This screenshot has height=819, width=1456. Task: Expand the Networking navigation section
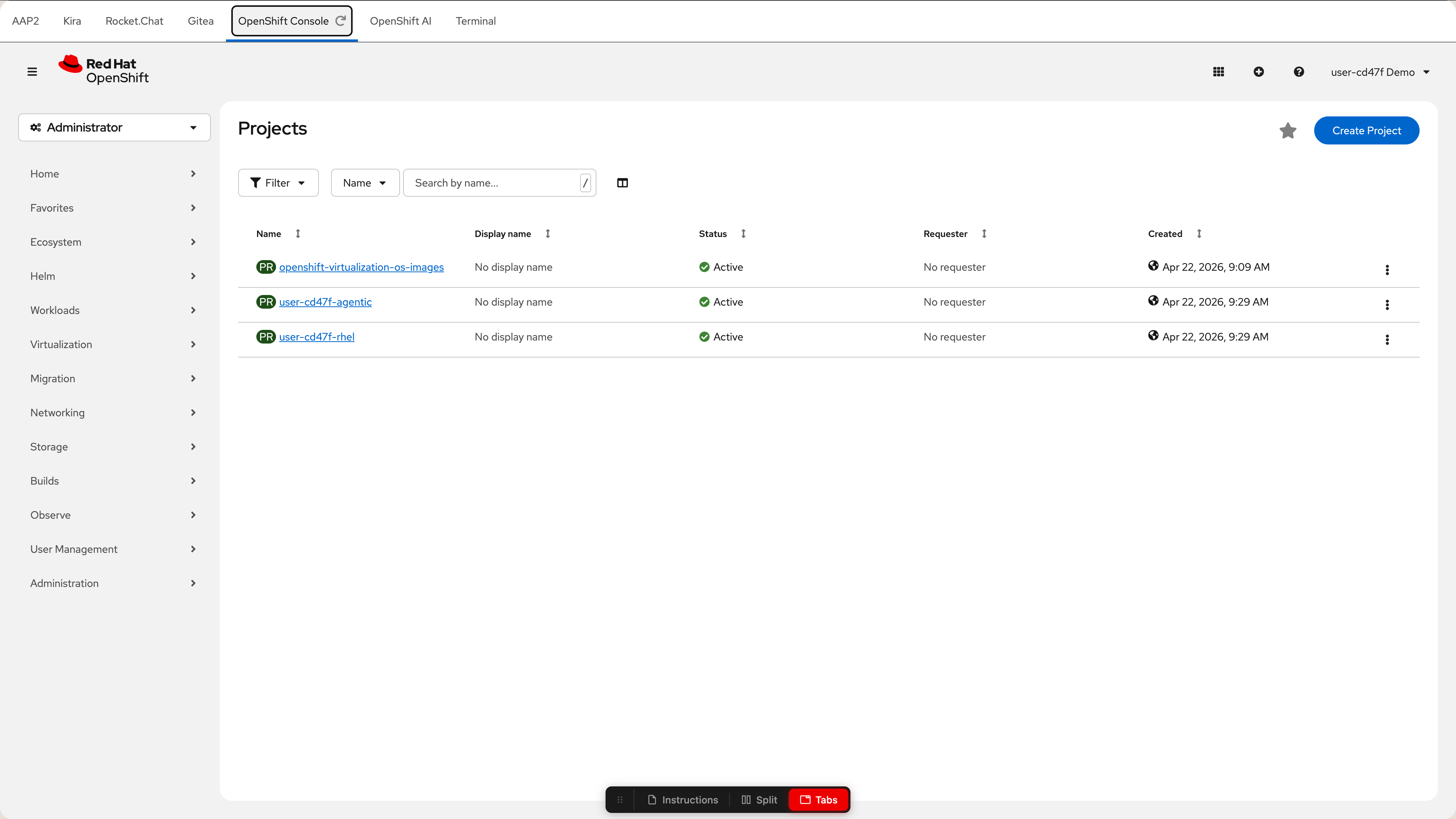click(x=113, y=413)
